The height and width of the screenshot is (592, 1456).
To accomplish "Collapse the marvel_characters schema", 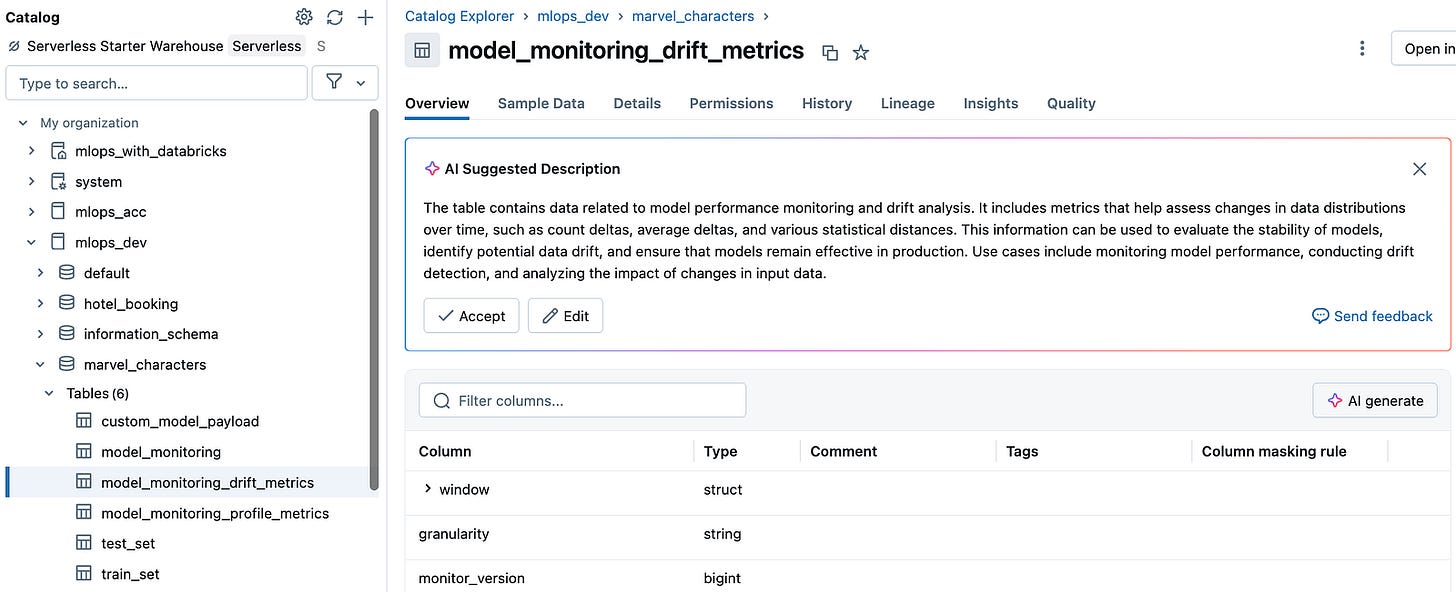I will 40,365.
